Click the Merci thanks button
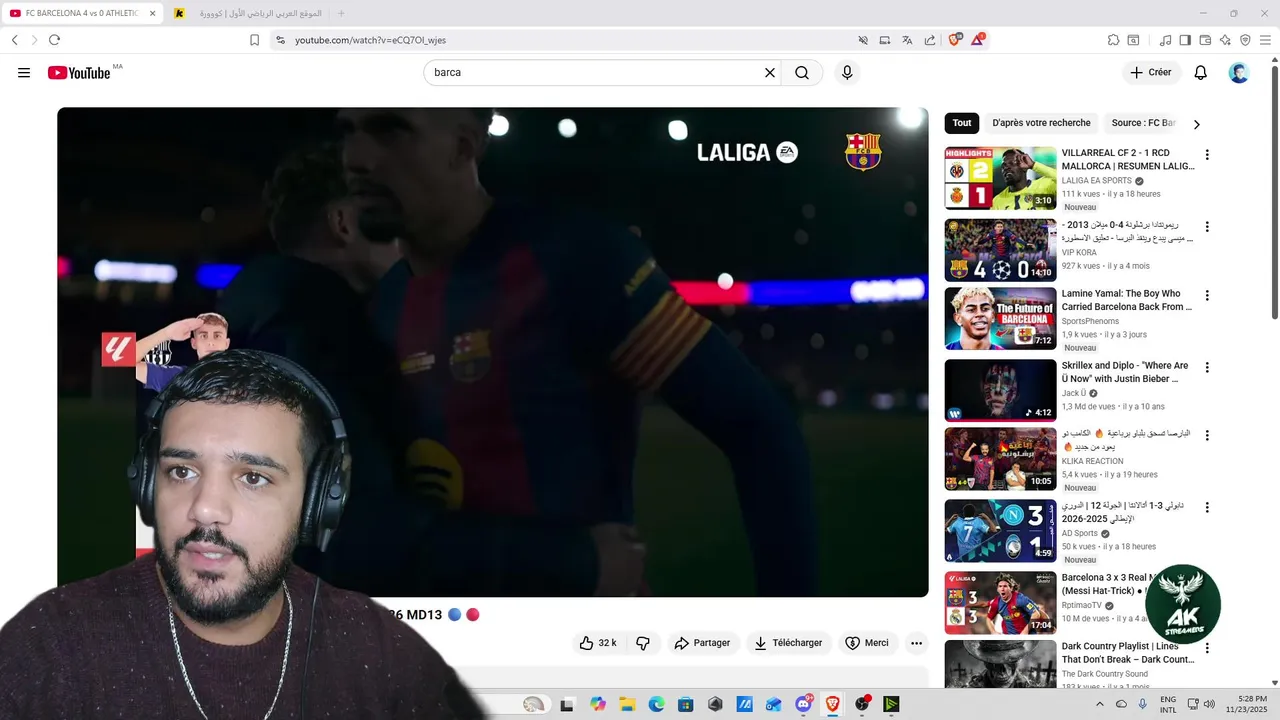The image size is (1280, 720). [x=867, y=643]
